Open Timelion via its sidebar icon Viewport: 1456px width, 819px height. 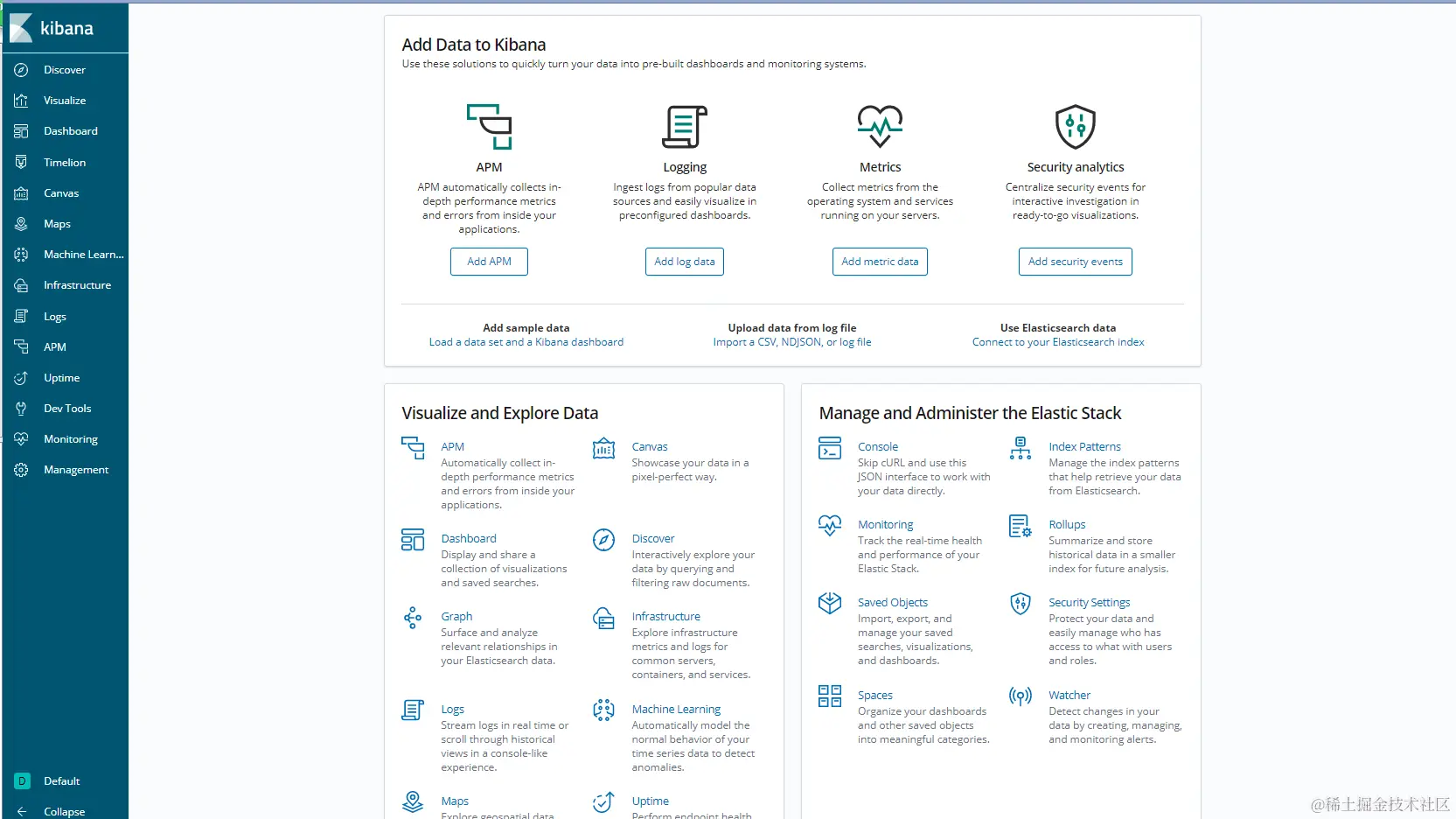pyautogui.click(x=21, y=163)
